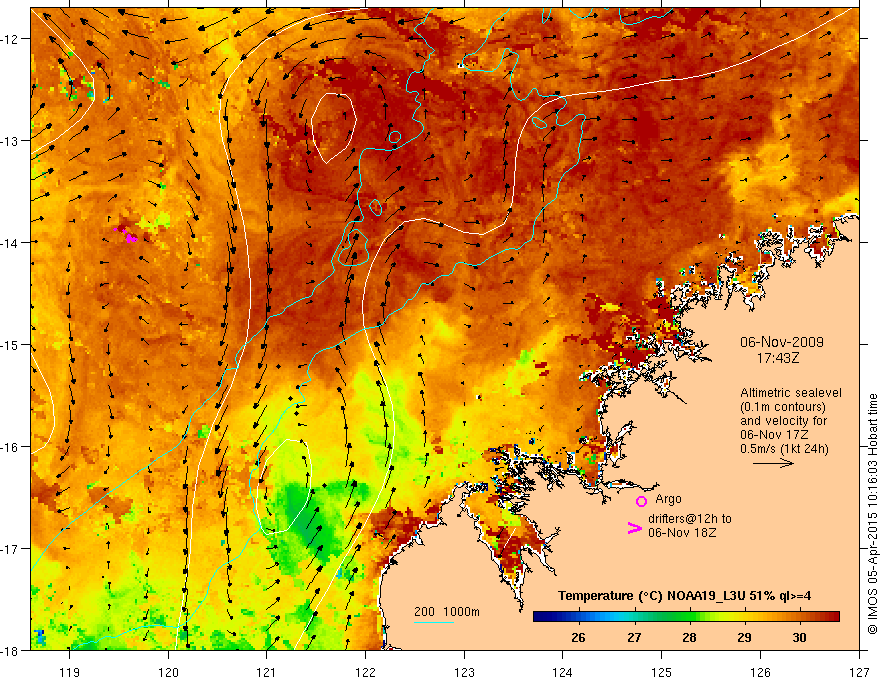Click the velocity scale arrow in legend
Screen dimensions: 880x680
(773, 463)
